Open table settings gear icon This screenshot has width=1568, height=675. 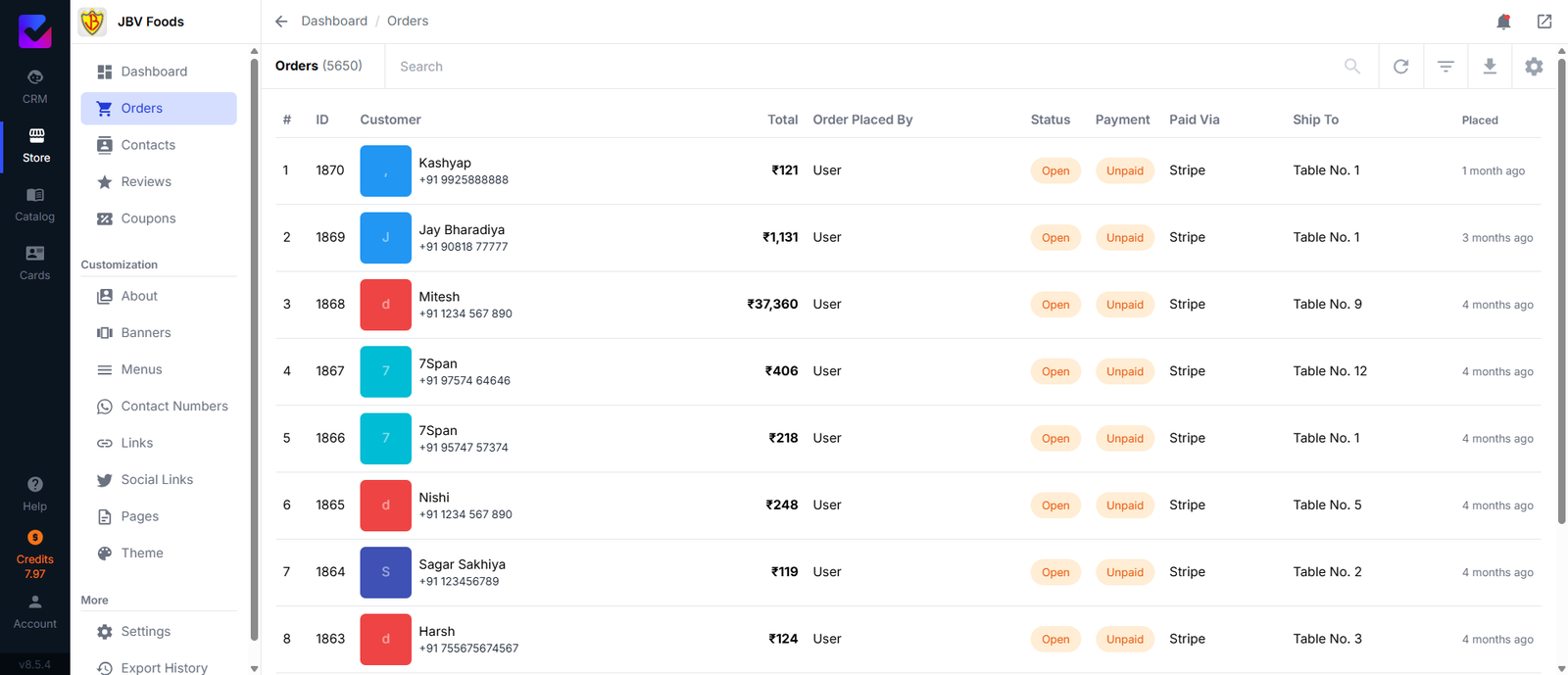(1534, 67)
